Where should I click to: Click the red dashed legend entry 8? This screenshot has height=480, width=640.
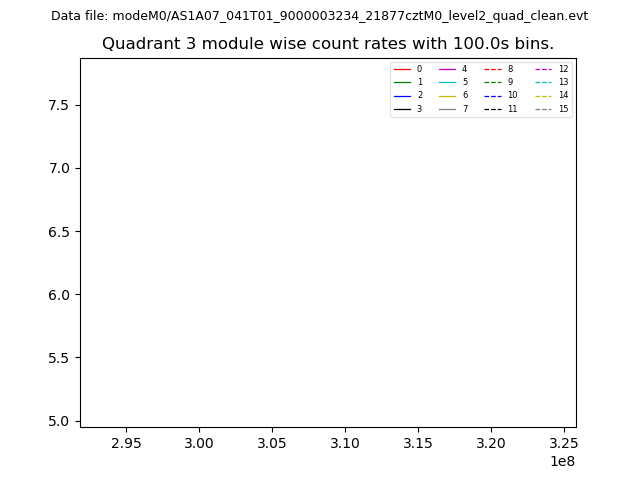[x=500, y=69]
